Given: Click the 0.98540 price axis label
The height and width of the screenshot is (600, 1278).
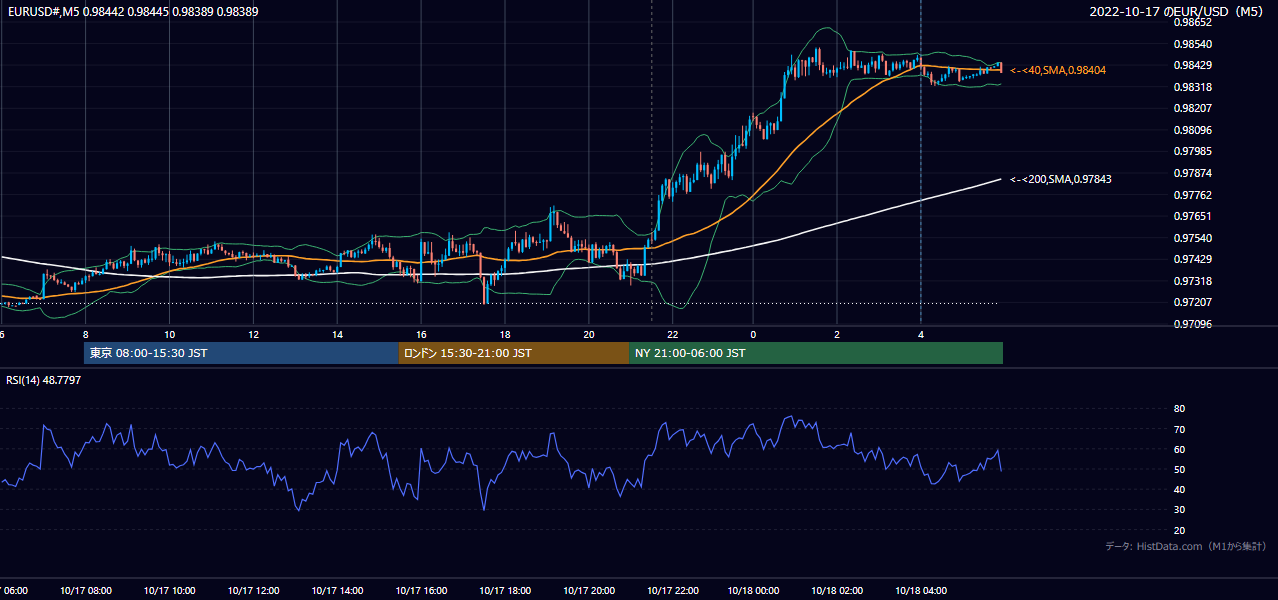Looking at the screenshot, I should [x=1192, y=44].
